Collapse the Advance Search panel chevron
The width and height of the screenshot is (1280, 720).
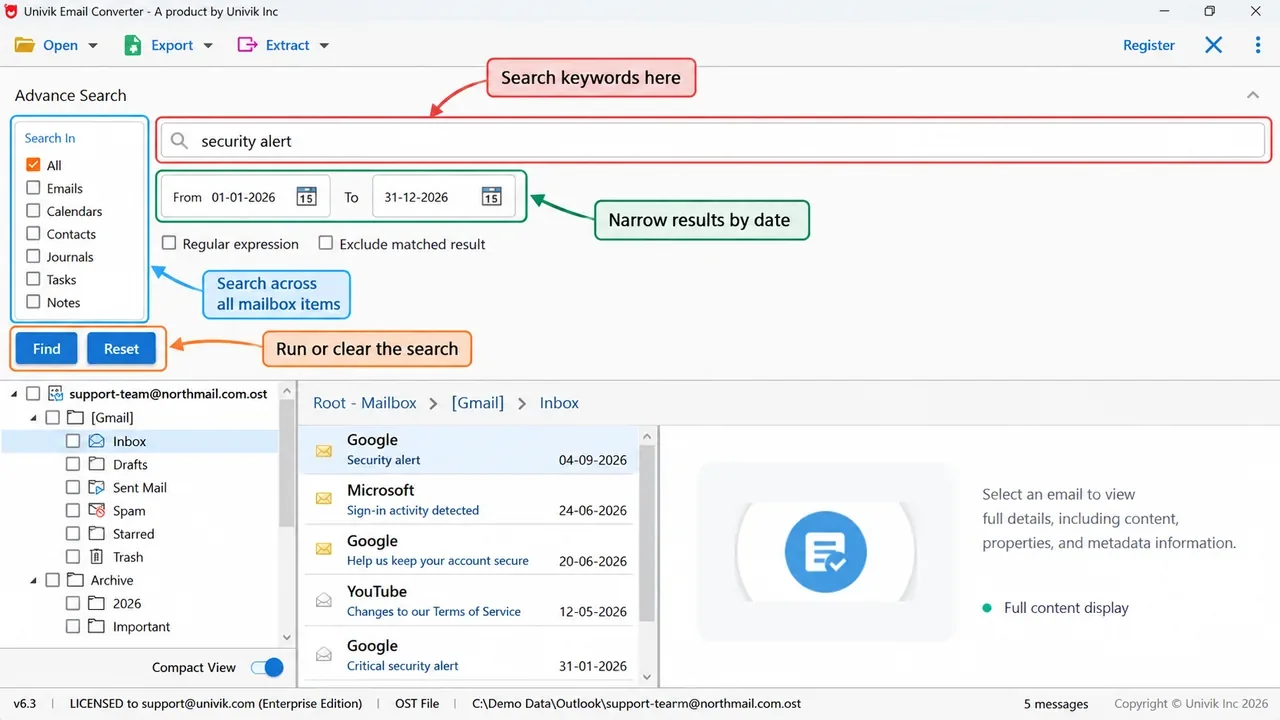click(1253, 95)
